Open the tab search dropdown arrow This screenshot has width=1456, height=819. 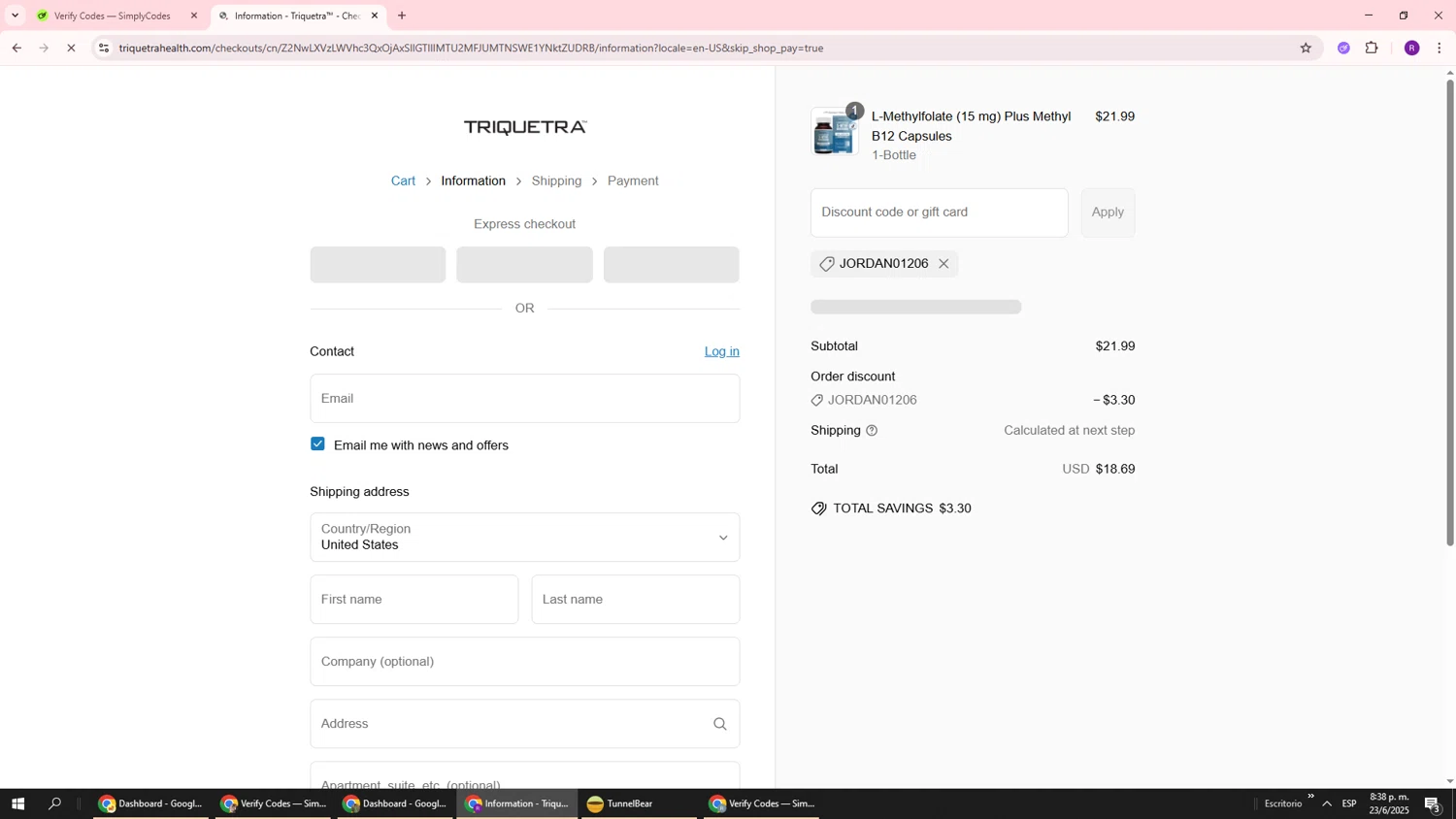pos(15,16)
